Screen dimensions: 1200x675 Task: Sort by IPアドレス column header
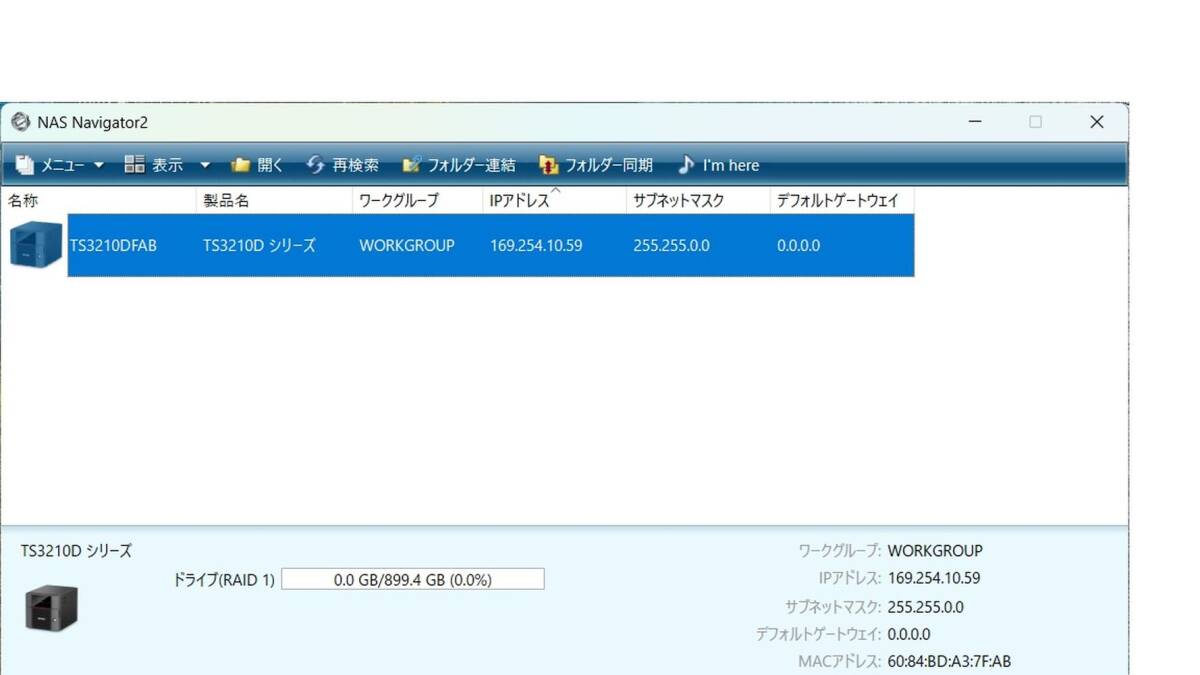point(555,201)
